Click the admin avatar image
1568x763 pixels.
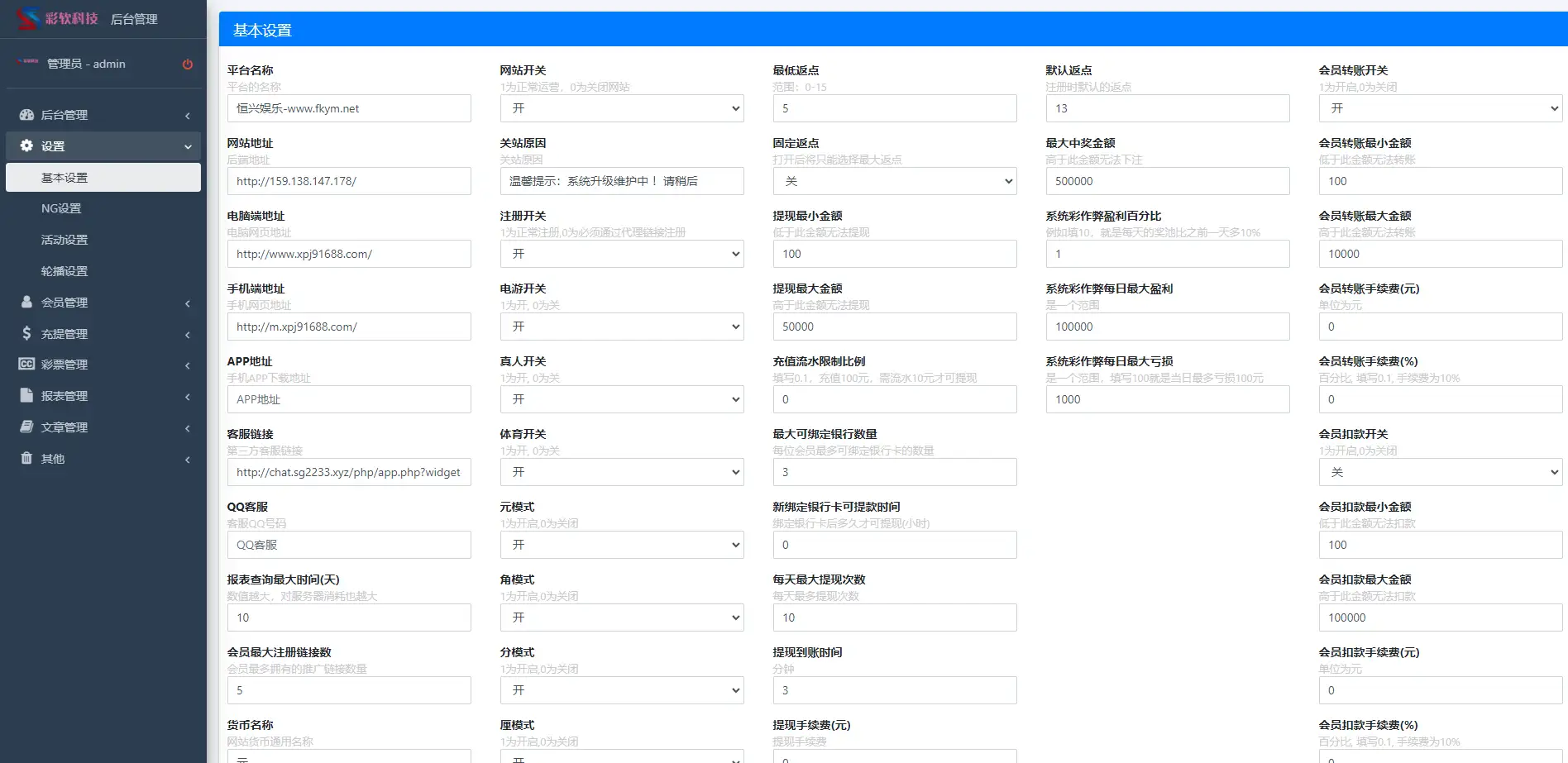click(27, 61)
